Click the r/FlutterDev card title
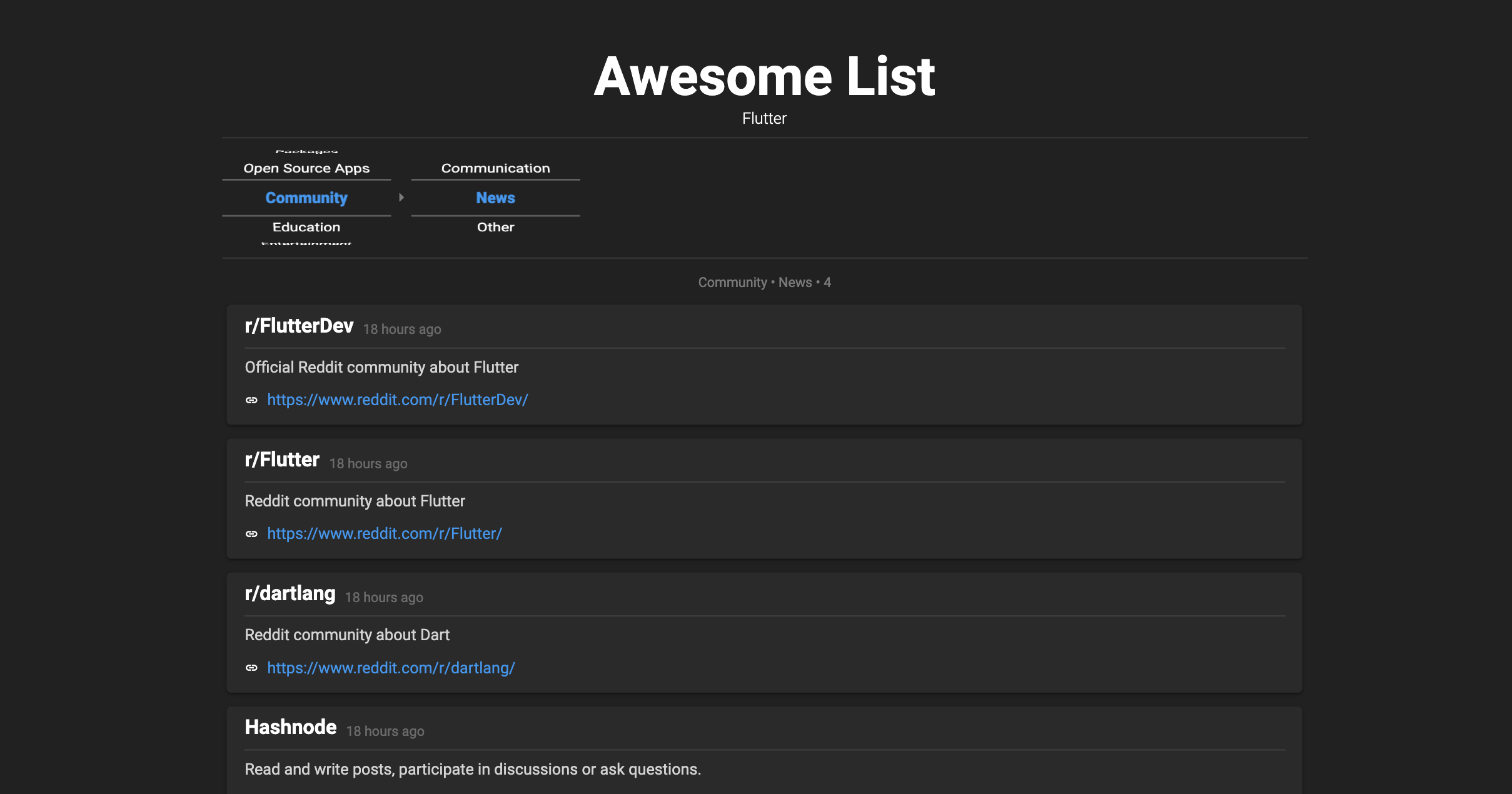 (299, 326)
